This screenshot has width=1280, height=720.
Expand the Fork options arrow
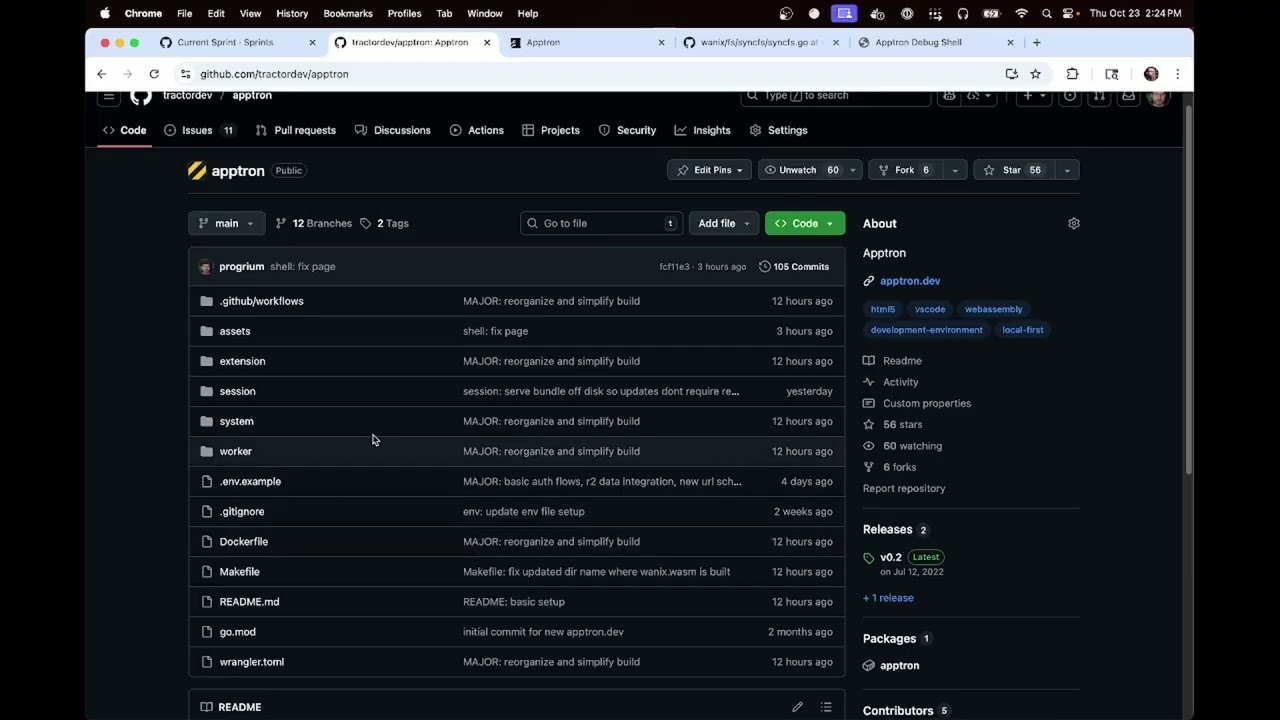coord(955,170)
